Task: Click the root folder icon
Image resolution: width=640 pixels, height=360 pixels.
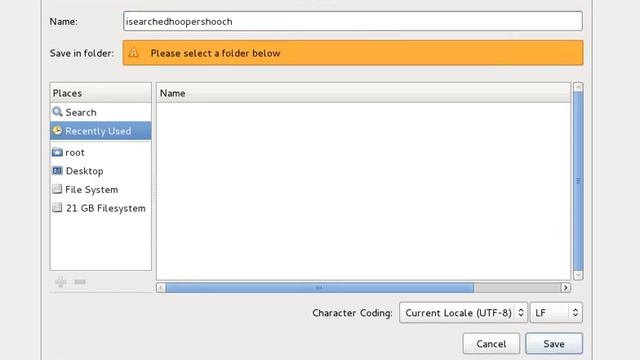Action: tap(57, 152)
